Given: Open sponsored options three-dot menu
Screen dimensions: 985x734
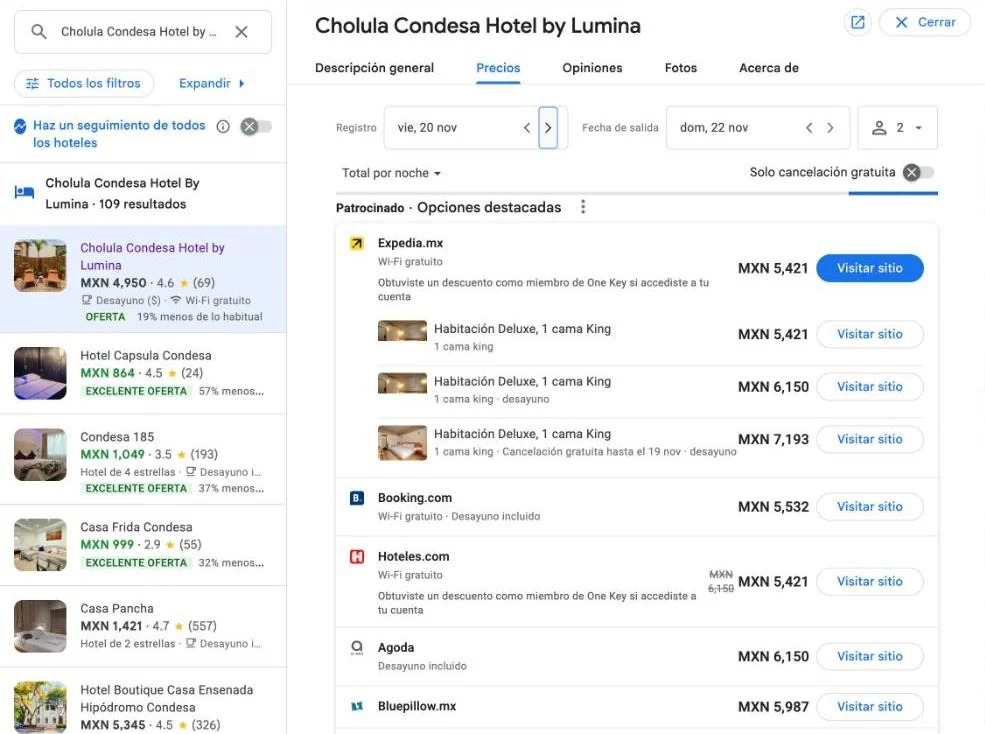Looking at the screenshot, I should (x=583, y=207).
